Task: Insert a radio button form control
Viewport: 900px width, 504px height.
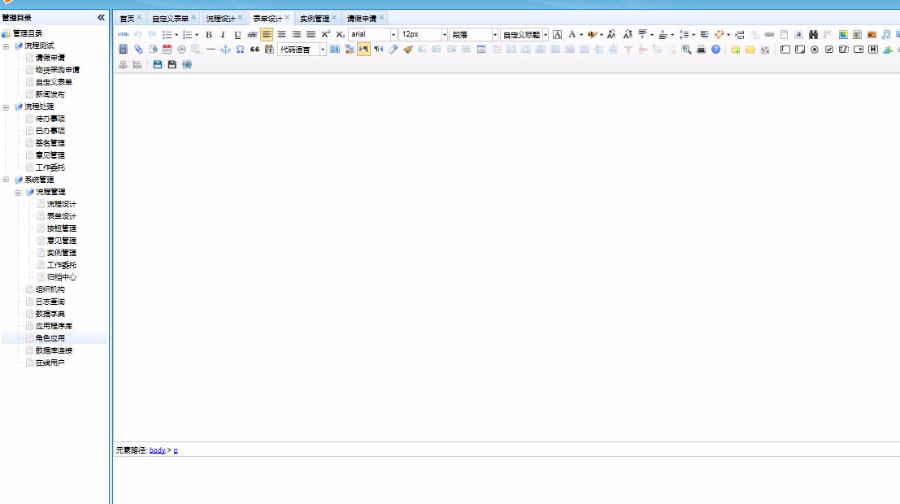Action: click(814, 49)
